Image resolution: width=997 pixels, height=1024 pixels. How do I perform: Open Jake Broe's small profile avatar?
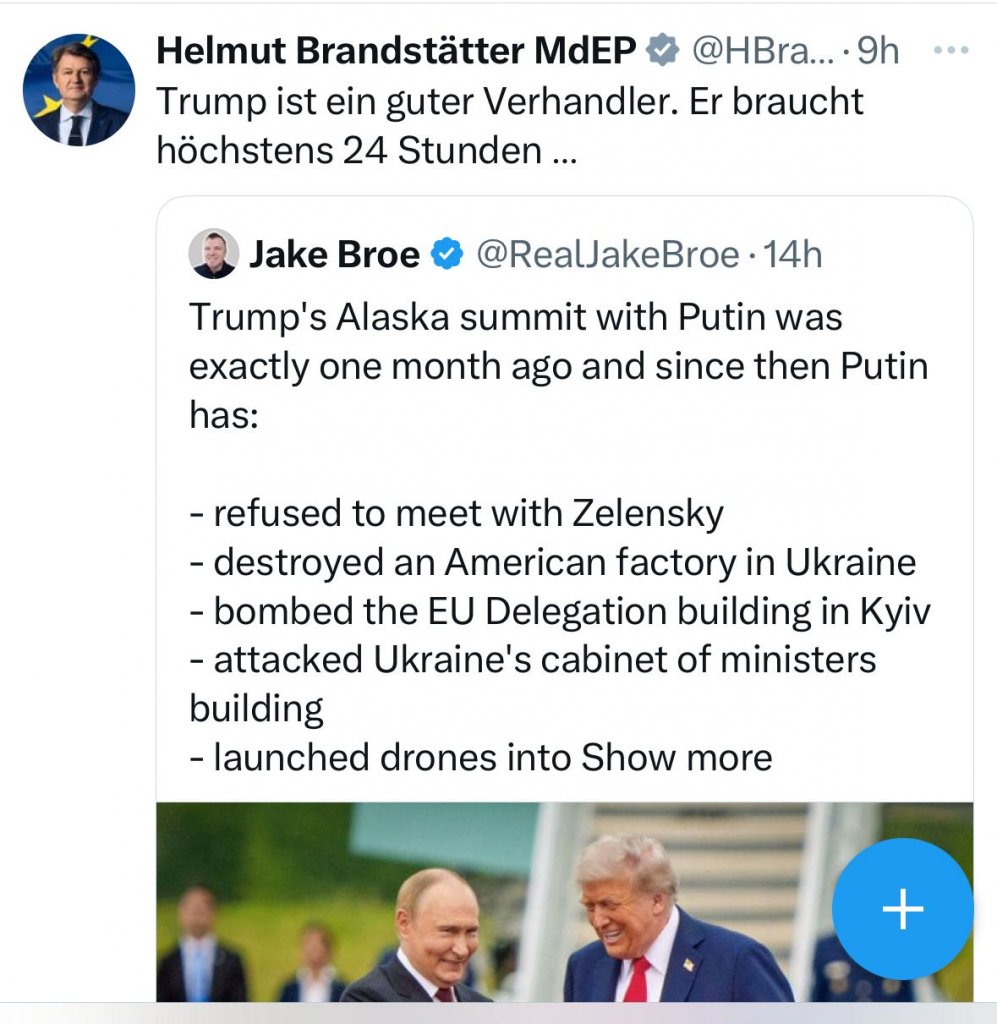[x=213, y=254]
